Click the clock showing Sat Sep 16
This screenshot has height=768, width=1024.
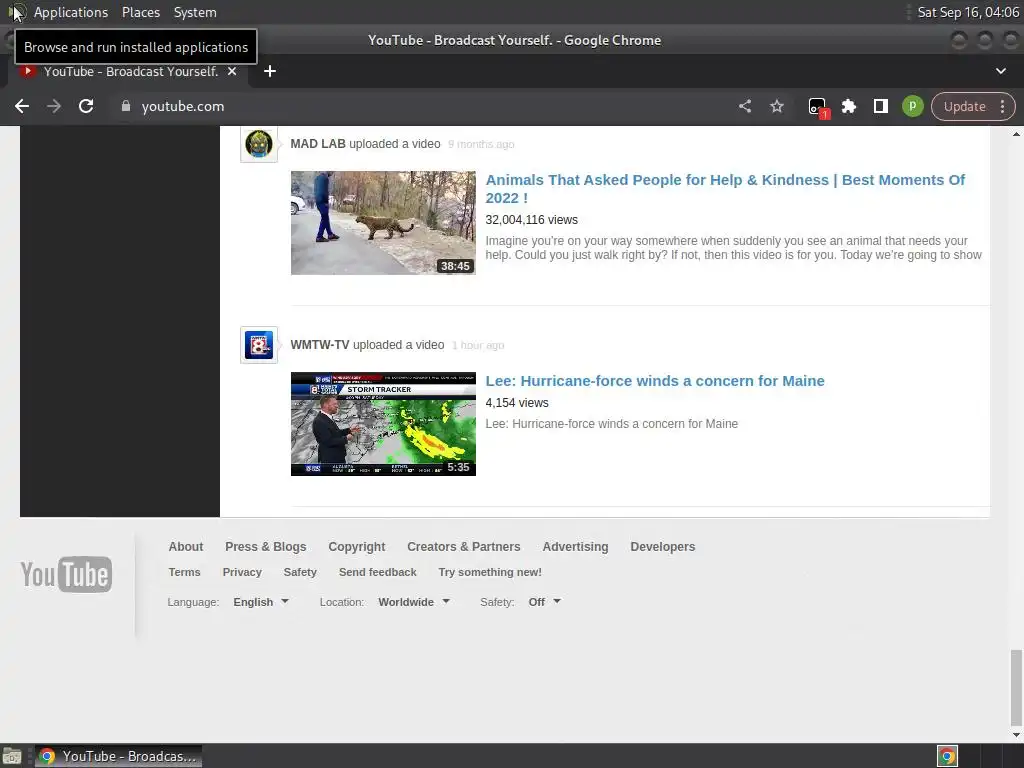[x=968, y=12]
